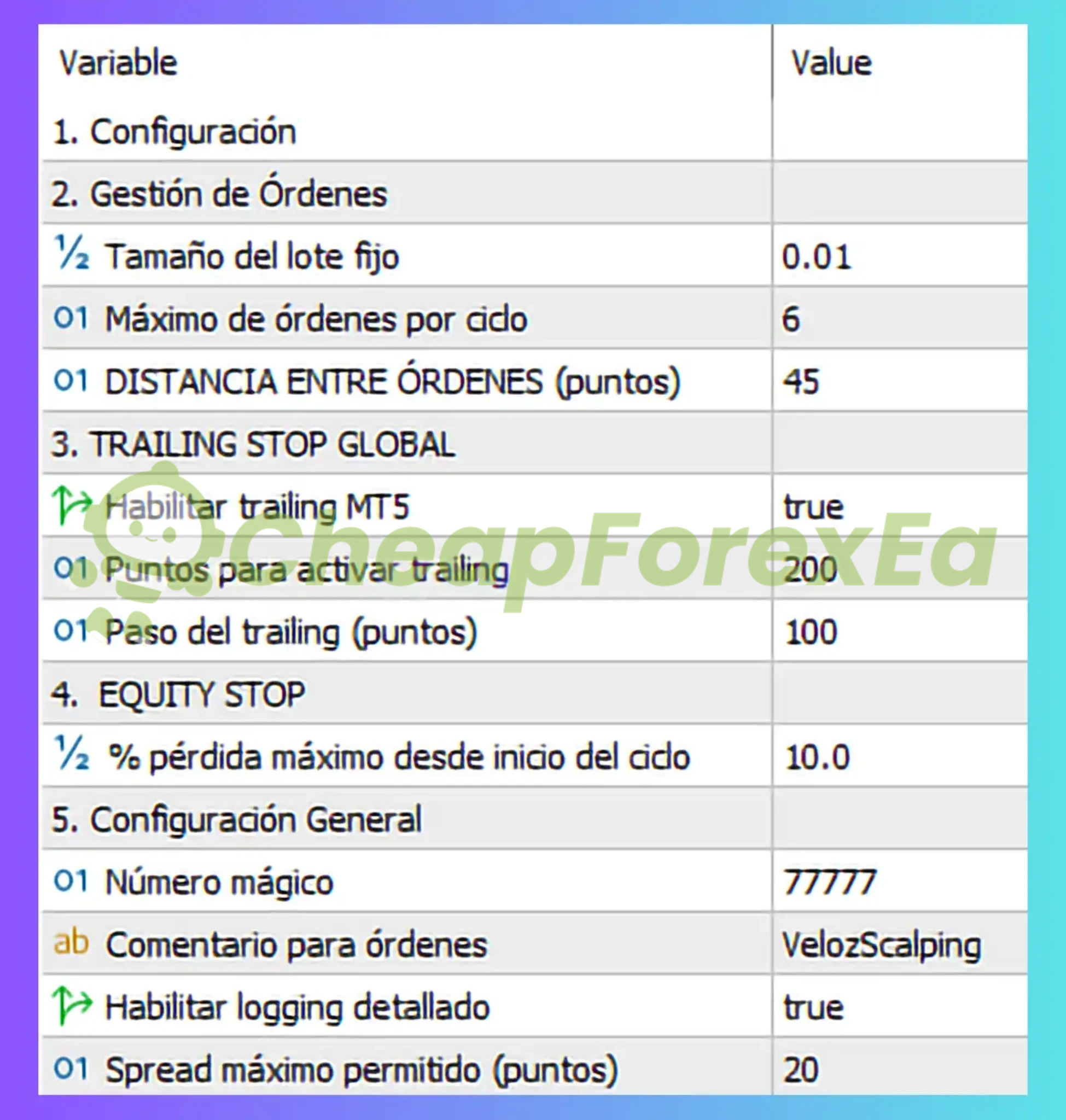Click the ab string icon beside Comentario para órdenes
The image size is (1066, 1120).
[x=71, y=942]
